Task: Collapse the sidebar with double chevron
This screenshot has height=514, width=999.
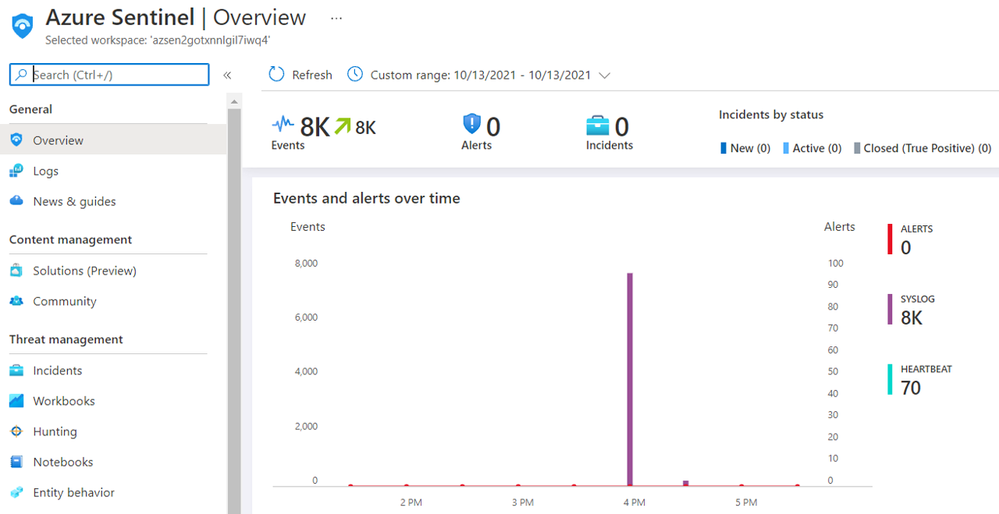Action: point(227,75)
